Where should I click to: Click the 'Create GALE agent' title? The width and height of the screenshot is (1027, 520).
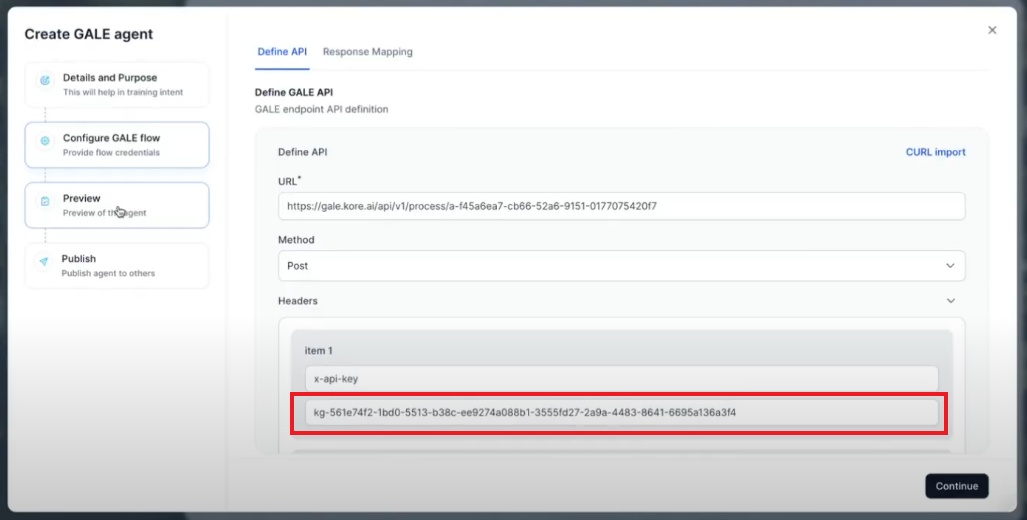tap(88, 34)
